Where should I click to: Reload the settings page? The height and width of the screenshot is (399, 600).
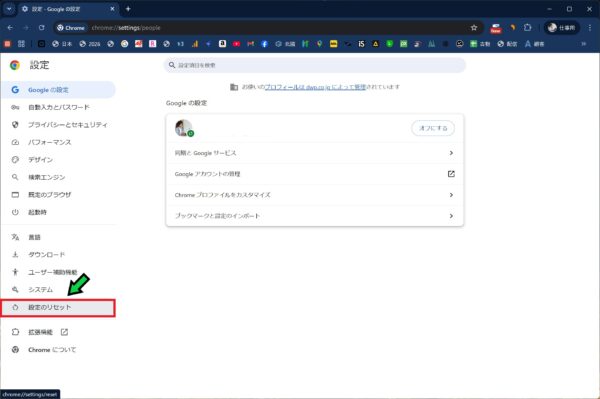[x=41, y=28]
